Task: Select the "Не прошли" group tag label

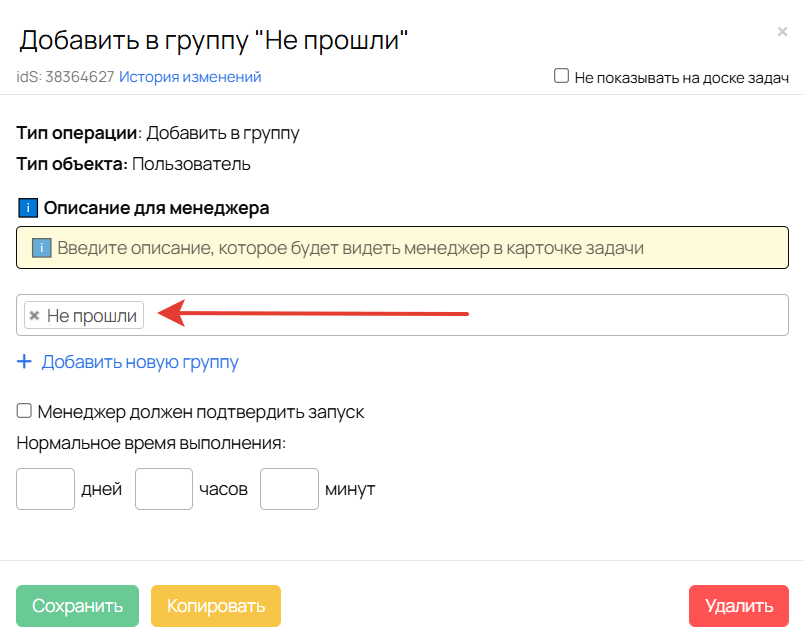Action: tap(91, 316)
